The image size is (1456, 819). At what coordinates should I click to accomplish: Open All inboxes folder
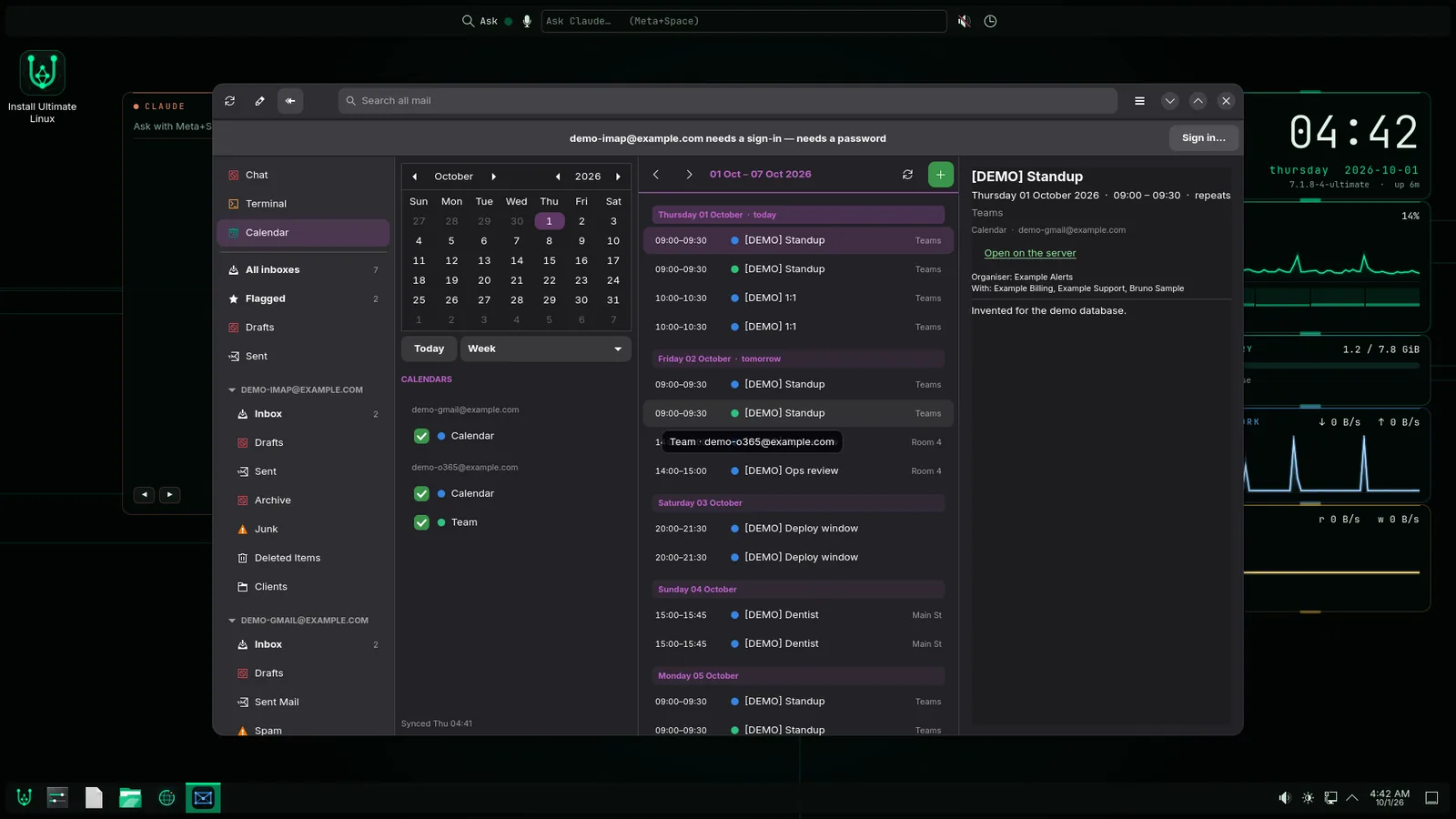pyautogui.click(x=303, y=270)
